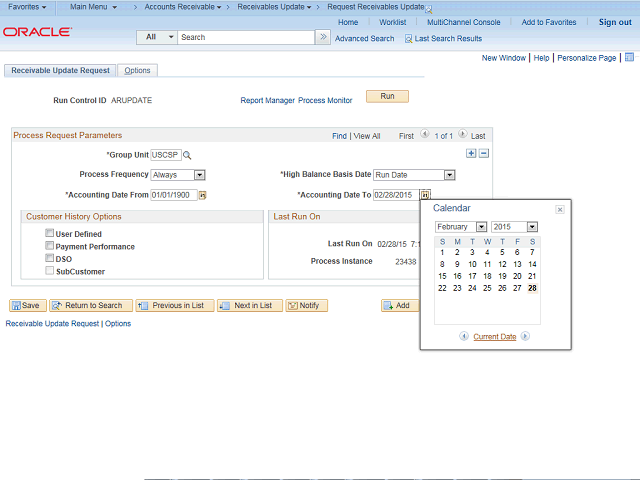Open Accounting Date From calendar picker
This screenshot has height=480, width=640.
click(202, 195)
